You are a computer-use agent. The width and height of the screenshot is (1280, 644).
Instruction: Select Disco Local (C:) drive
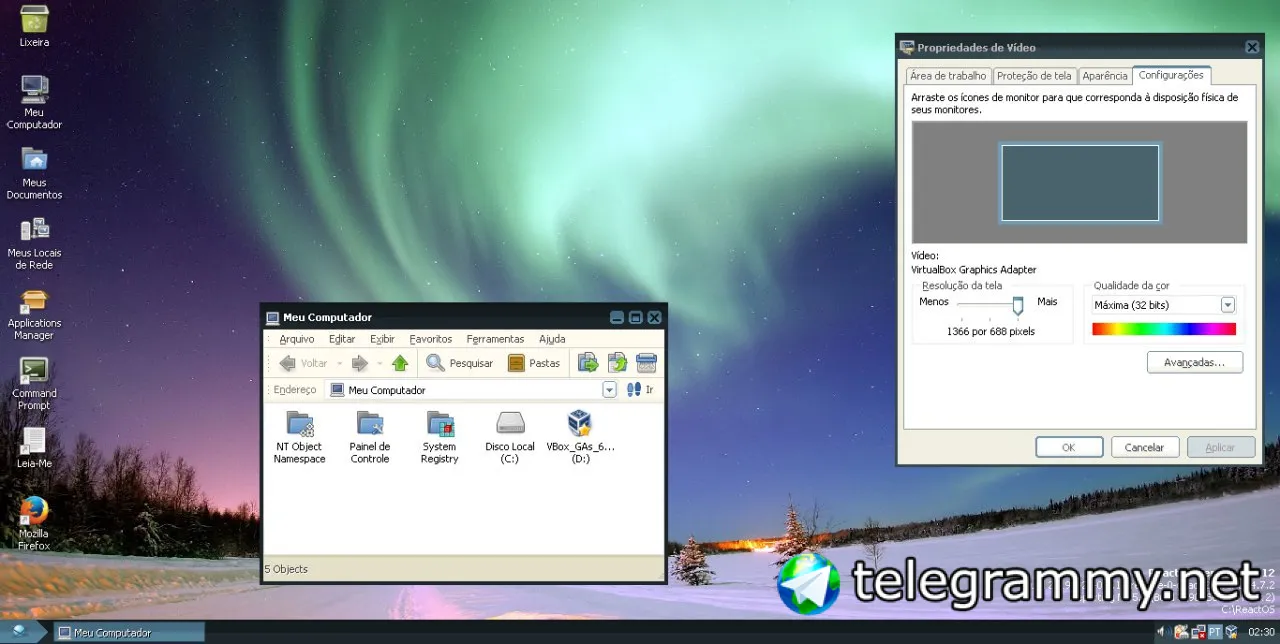510,437
